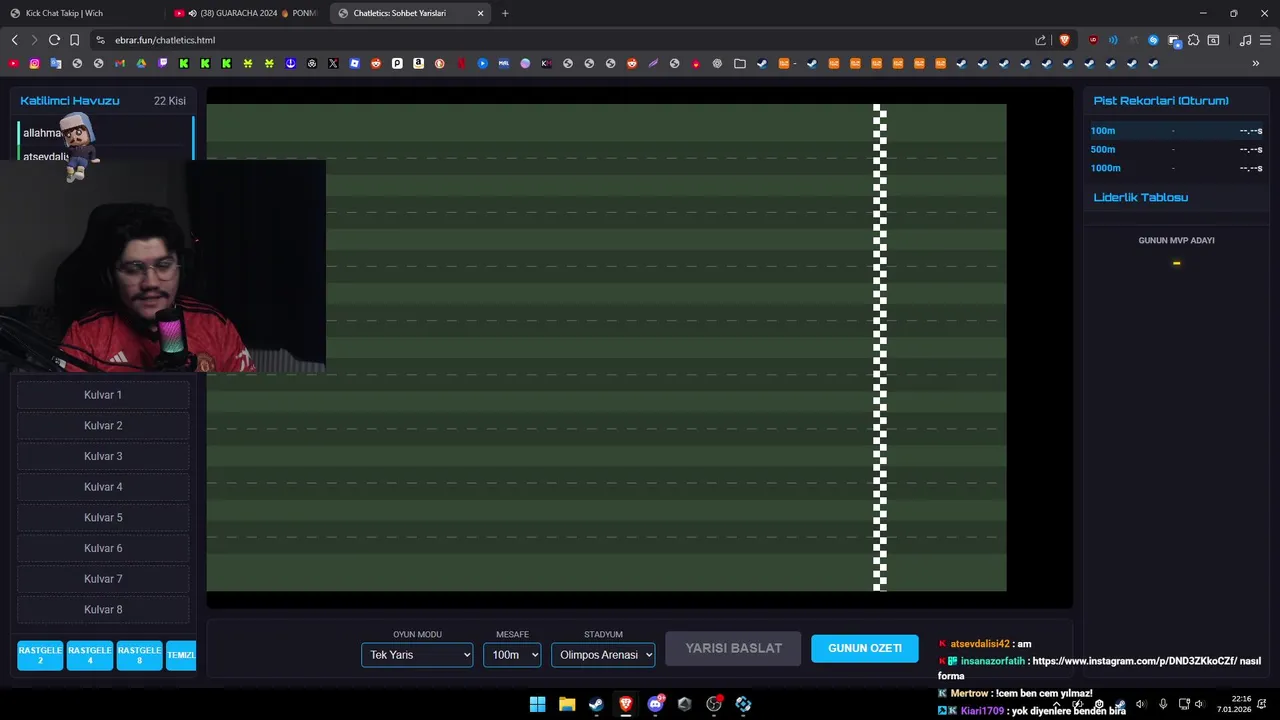Screen dimensions: 1280x720
Task: Click the TEMIZLE button
Action: [x=181, y=655]
